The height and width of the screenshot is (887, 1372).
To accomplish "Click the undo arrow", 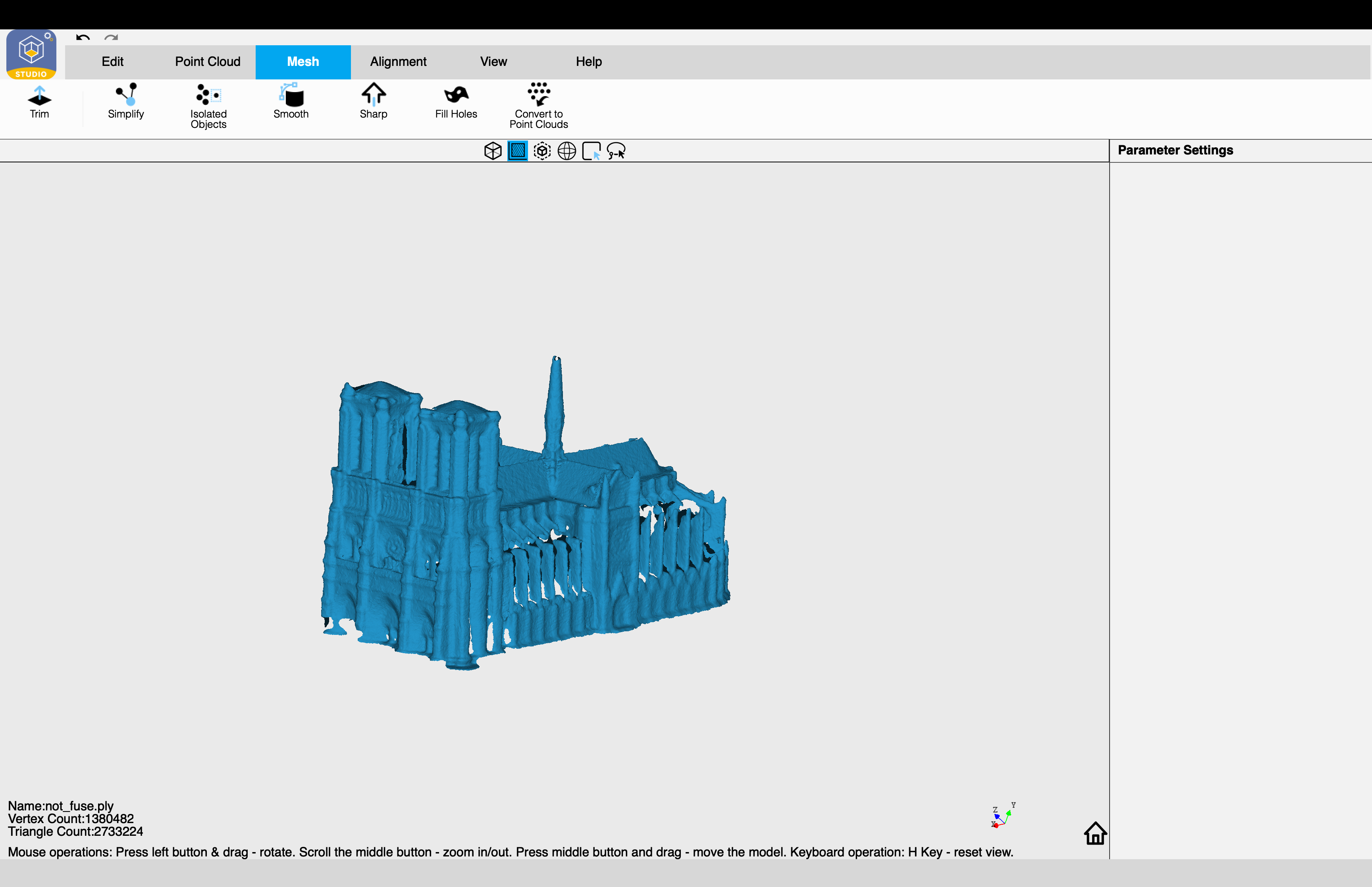I will click(83, 38).
